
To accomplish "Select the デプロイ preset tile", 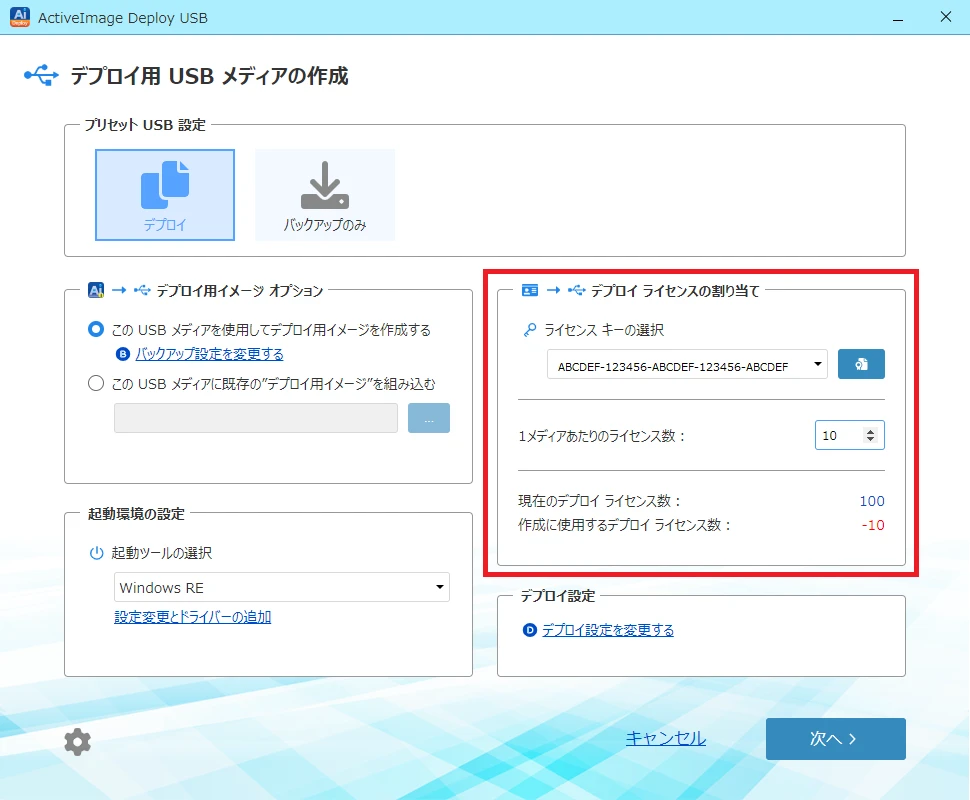I will 165,195.
